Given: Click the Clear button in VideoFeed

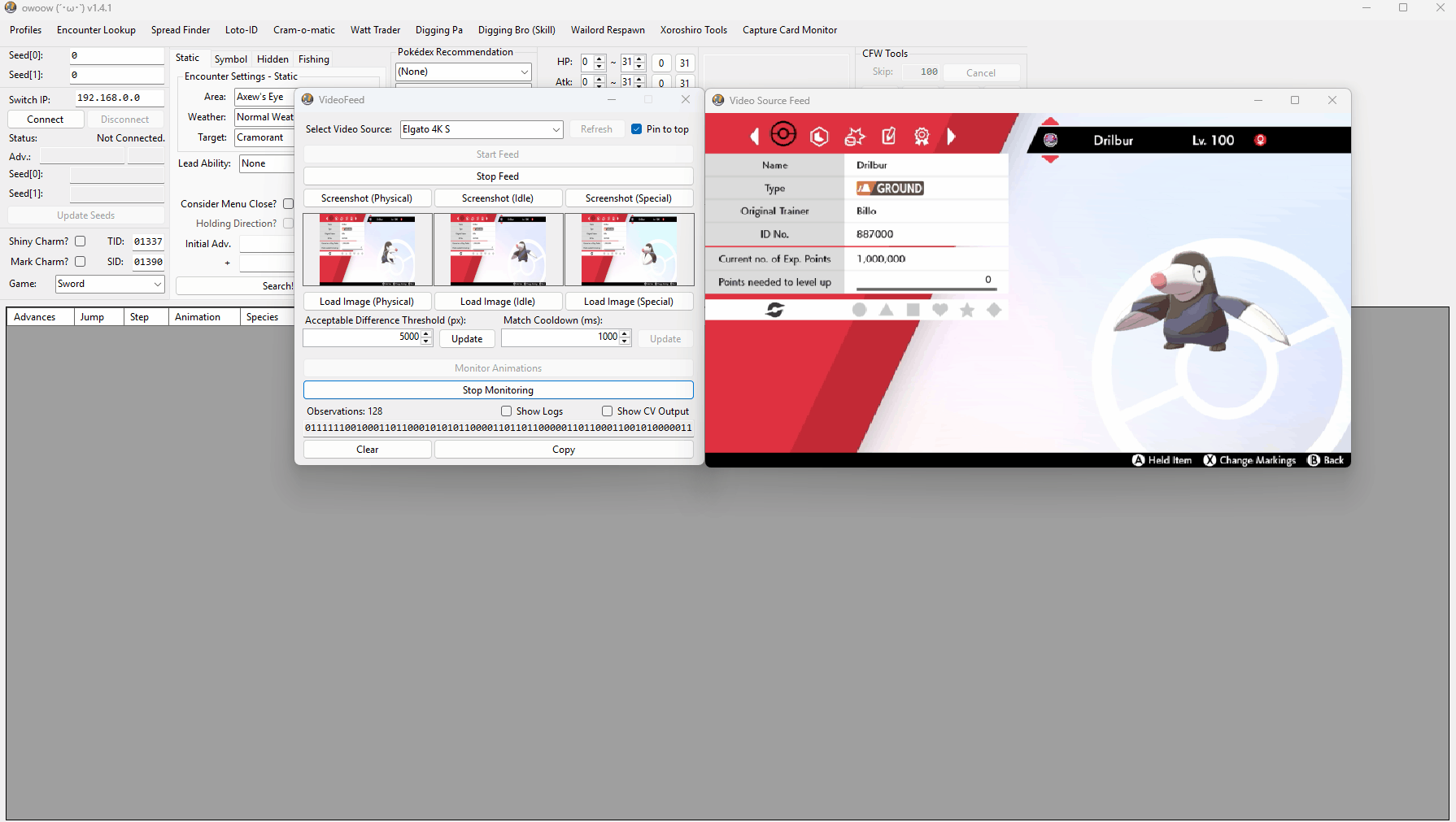Looking at the screenshot, I should (x=367, y=450).
